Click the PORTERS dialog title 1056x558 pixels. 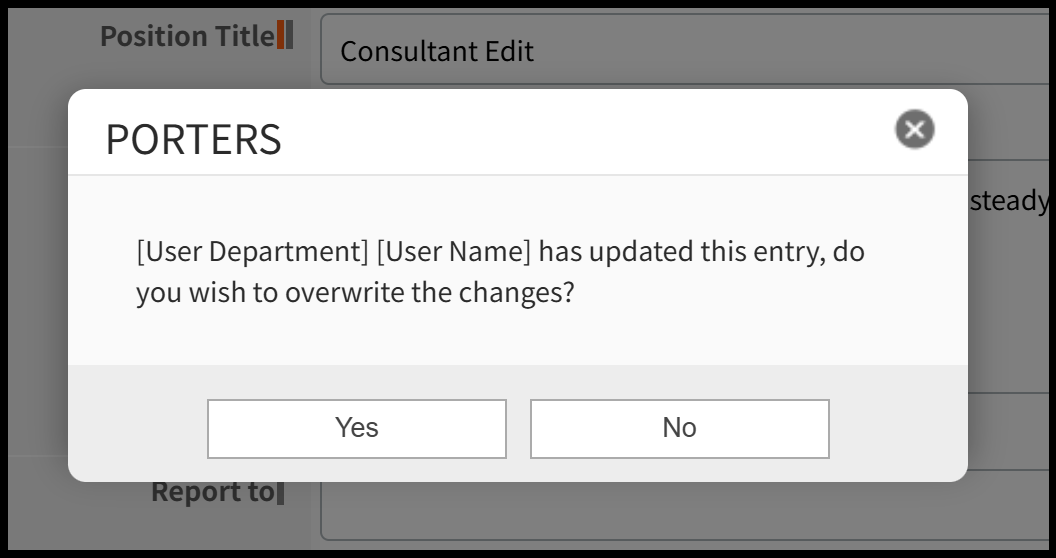[x=193, y=140]
